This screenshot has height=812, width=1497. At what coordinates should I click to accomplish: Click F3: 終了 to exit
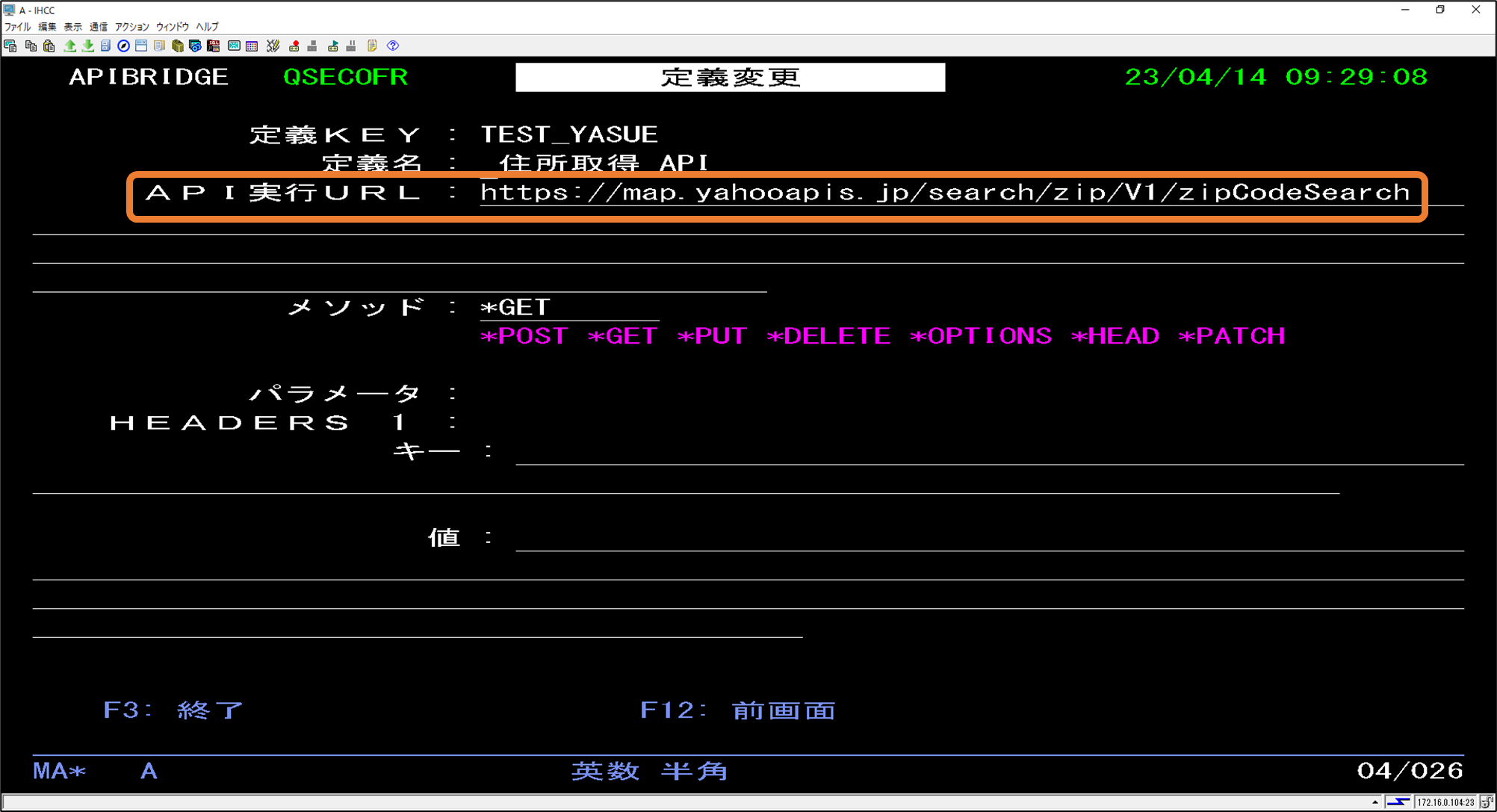click(172, 710)
